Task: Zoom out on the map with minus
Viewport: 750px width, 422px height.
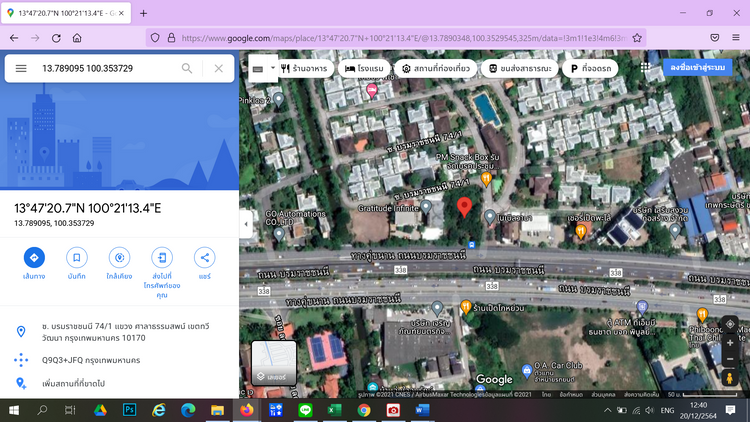Action: pos(730,359)
